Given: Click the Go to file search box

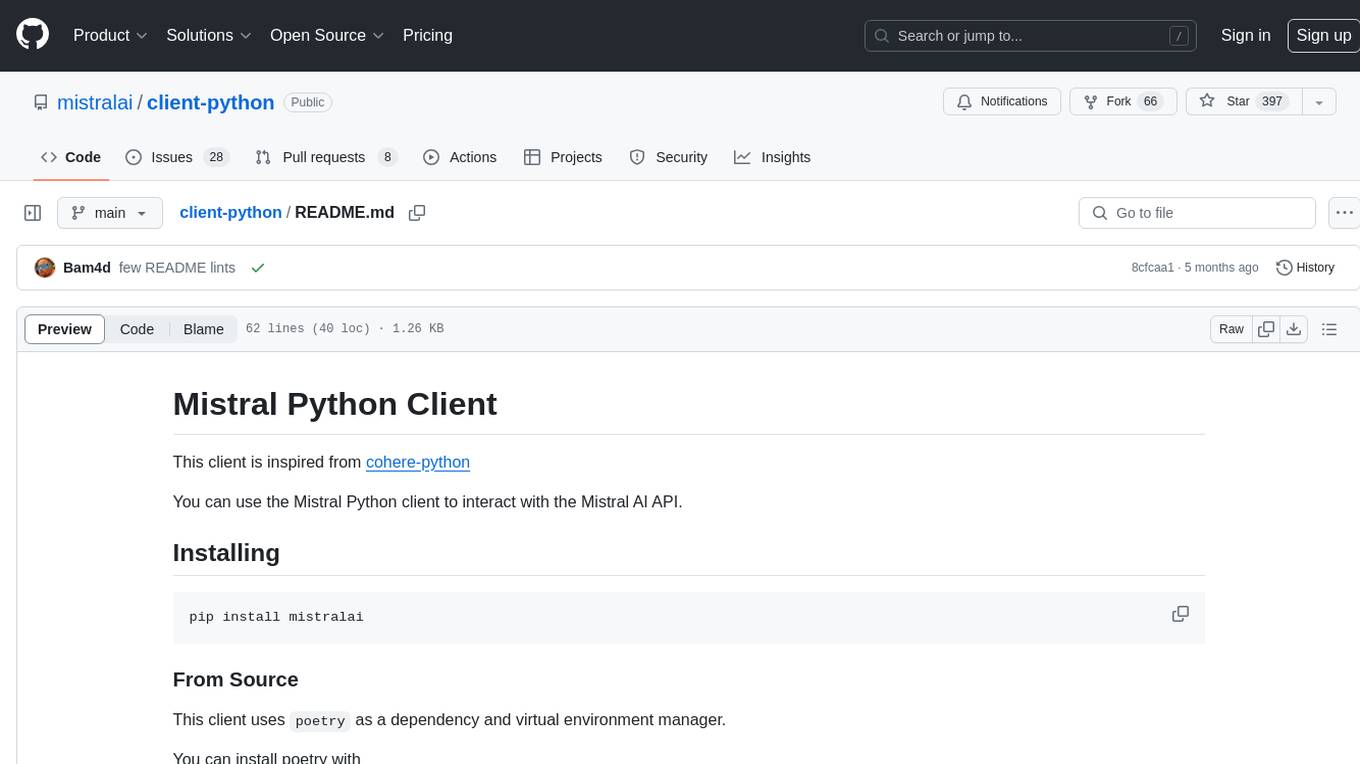Looking at the screenshot, I should tap(1197, 213).
